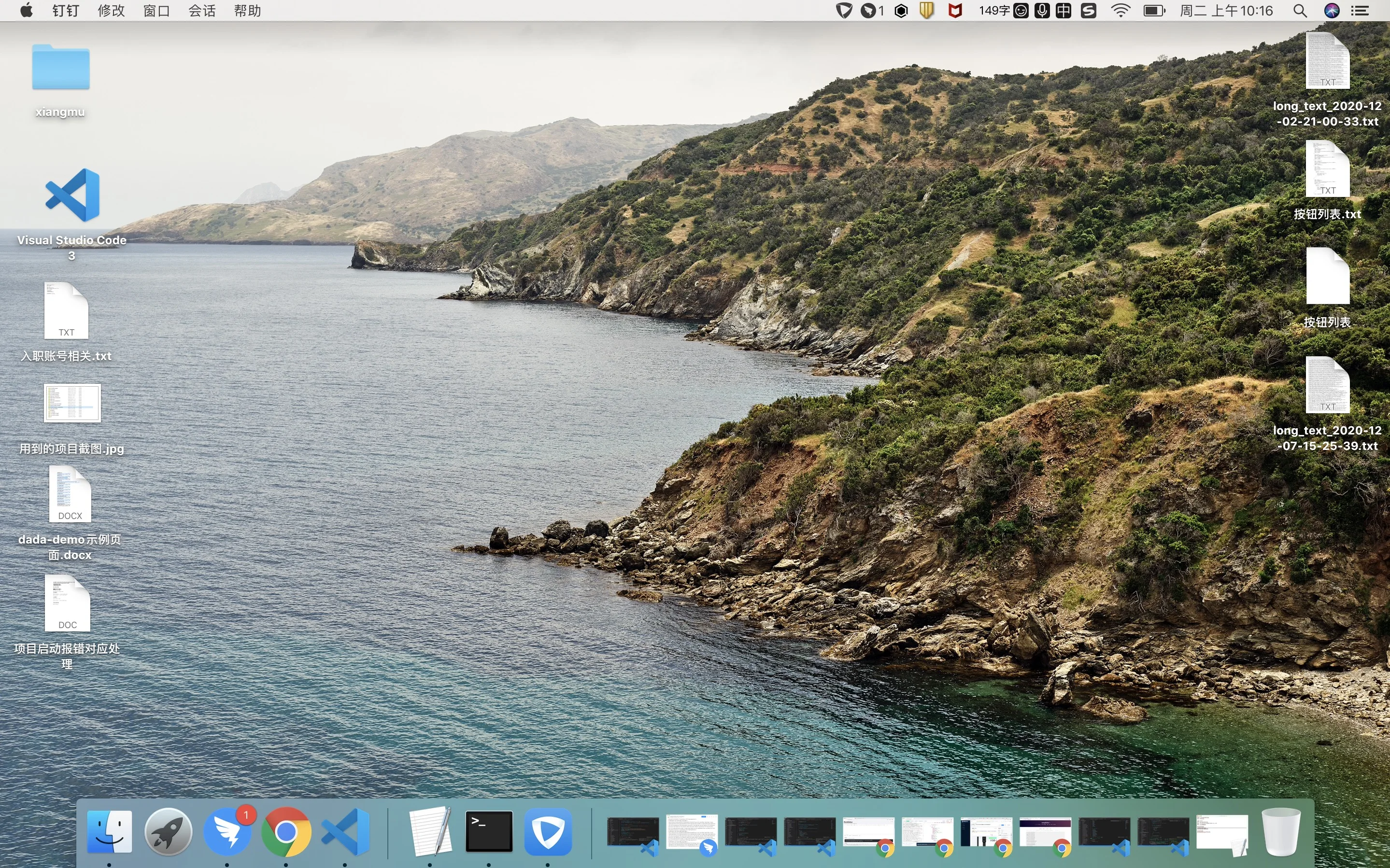Screen dimensions: 1390x868
Task: Click Spotlight search magnifier in menu bar
Action: point(1301,11)
